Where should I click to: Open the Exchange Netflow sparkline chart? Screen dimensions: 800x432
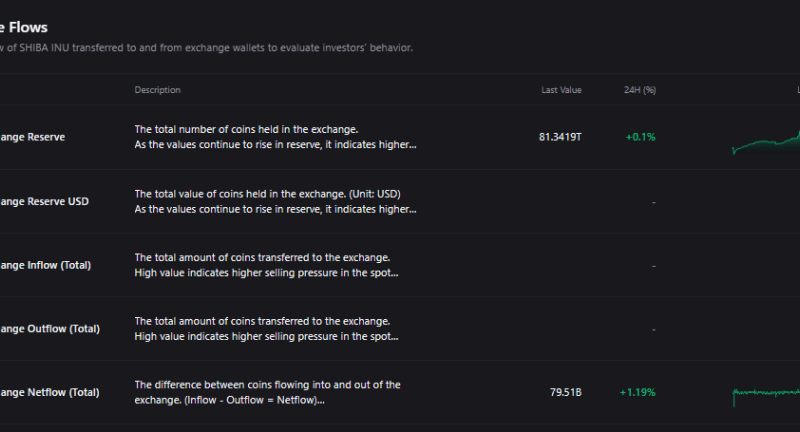coord(766,394)
